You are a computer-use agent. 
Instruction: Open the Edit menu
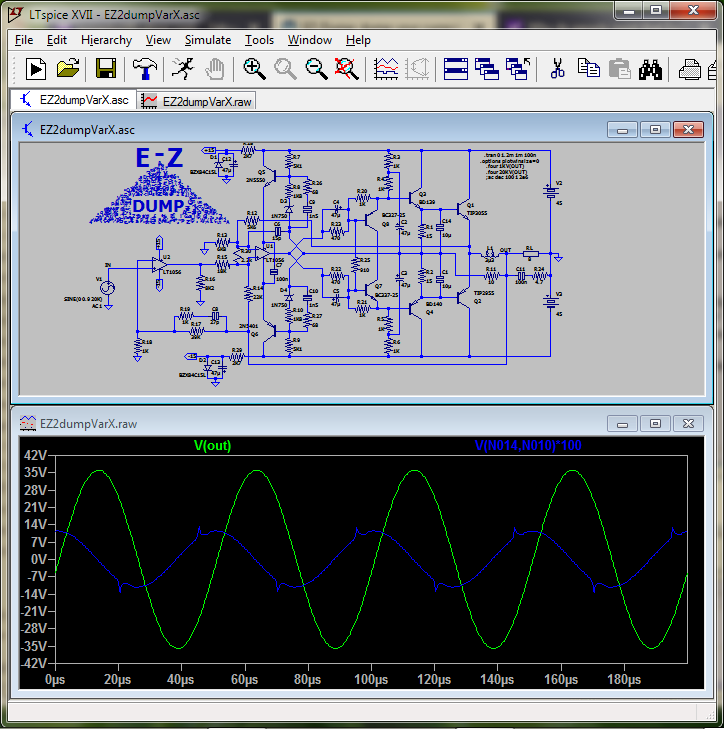[57, 40]
